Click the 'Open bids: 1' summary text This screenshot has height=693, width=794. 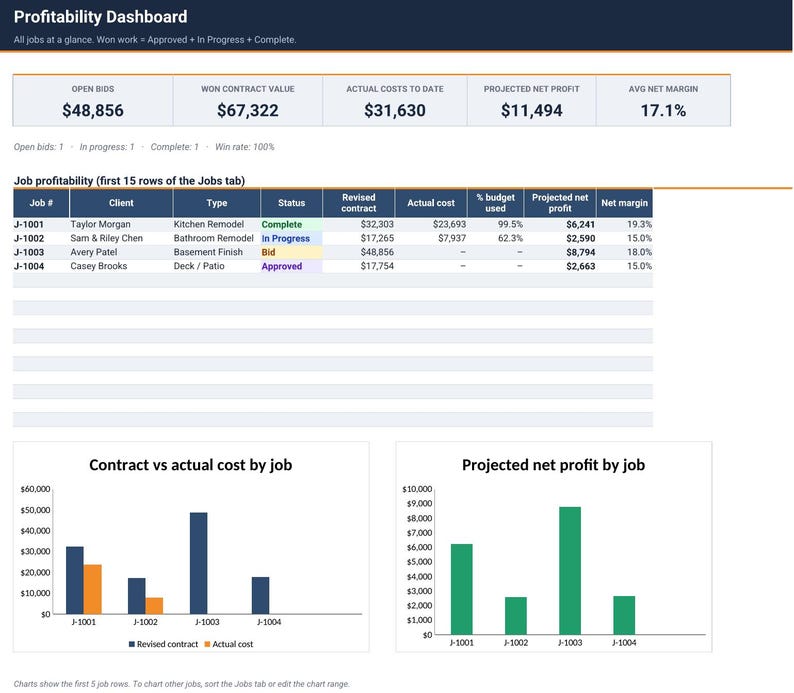pyautogui.click(x=38, y=147)
